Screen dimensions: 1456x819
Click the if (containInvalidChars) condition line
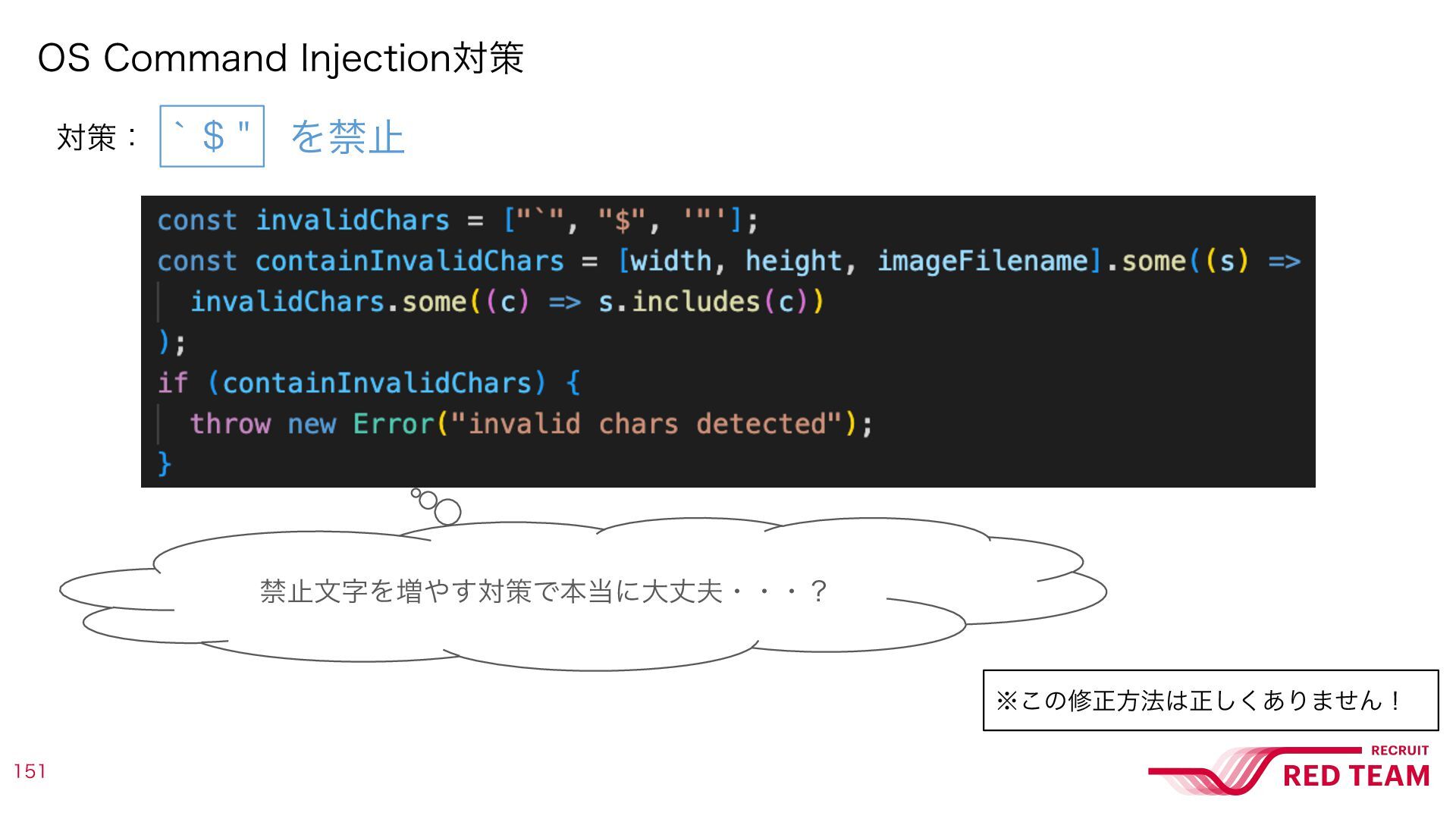pyautogui.click(x=369, y=383)
